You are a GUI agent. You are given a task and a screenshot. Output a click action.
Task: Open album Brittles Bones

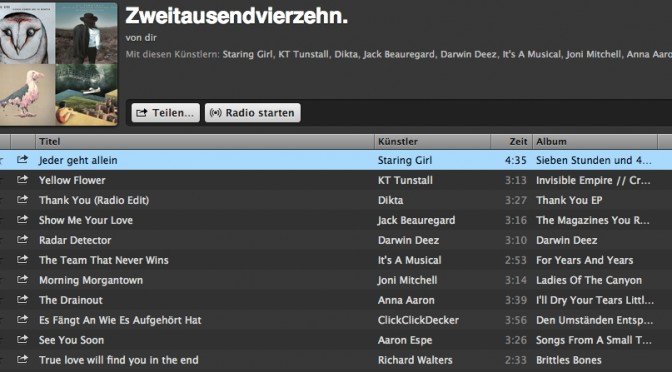point(569,360)
